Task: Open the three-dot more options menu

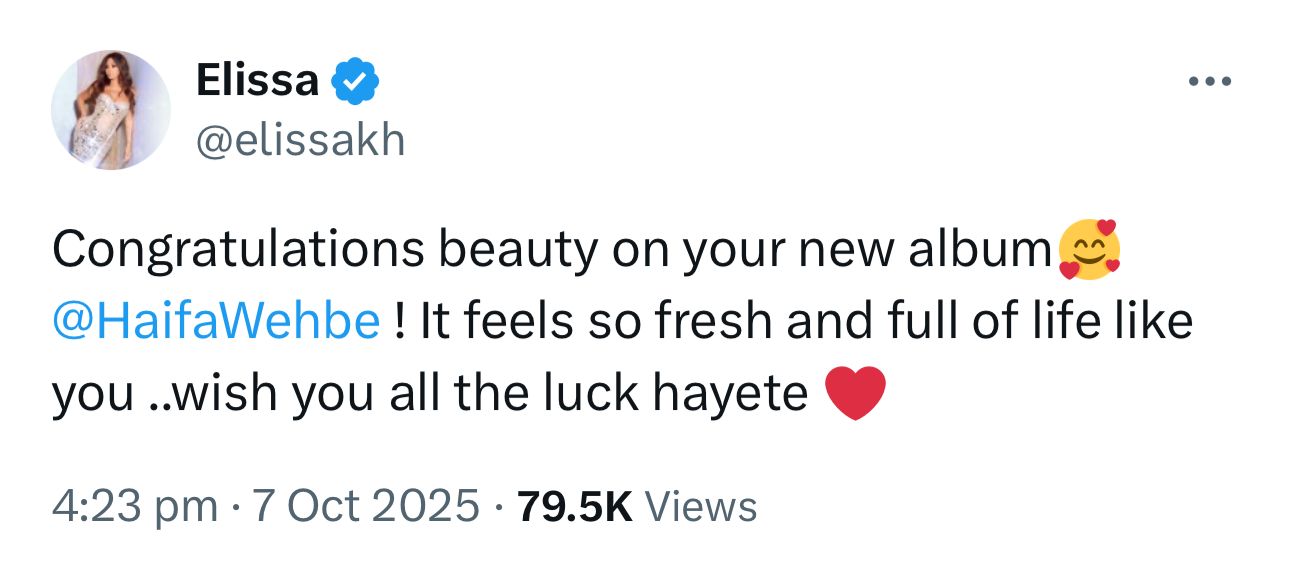Action: 1210,81
